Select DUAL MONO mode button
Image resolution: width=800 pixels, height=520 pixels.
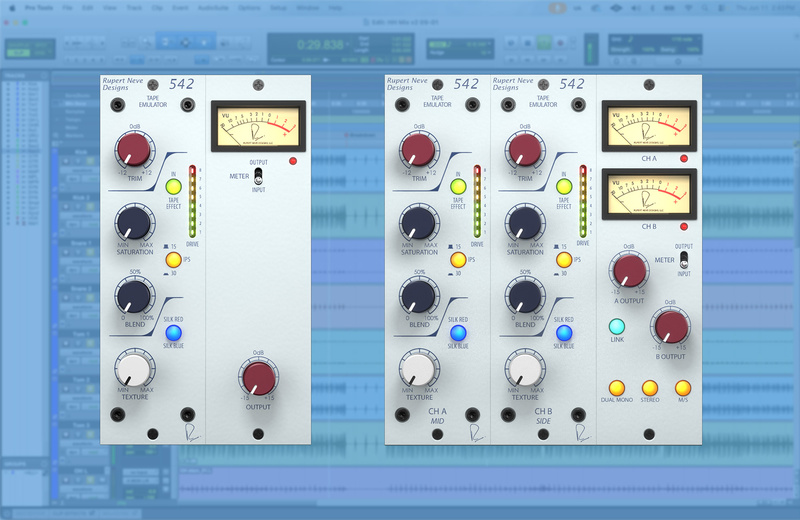(x=617, y=388)
